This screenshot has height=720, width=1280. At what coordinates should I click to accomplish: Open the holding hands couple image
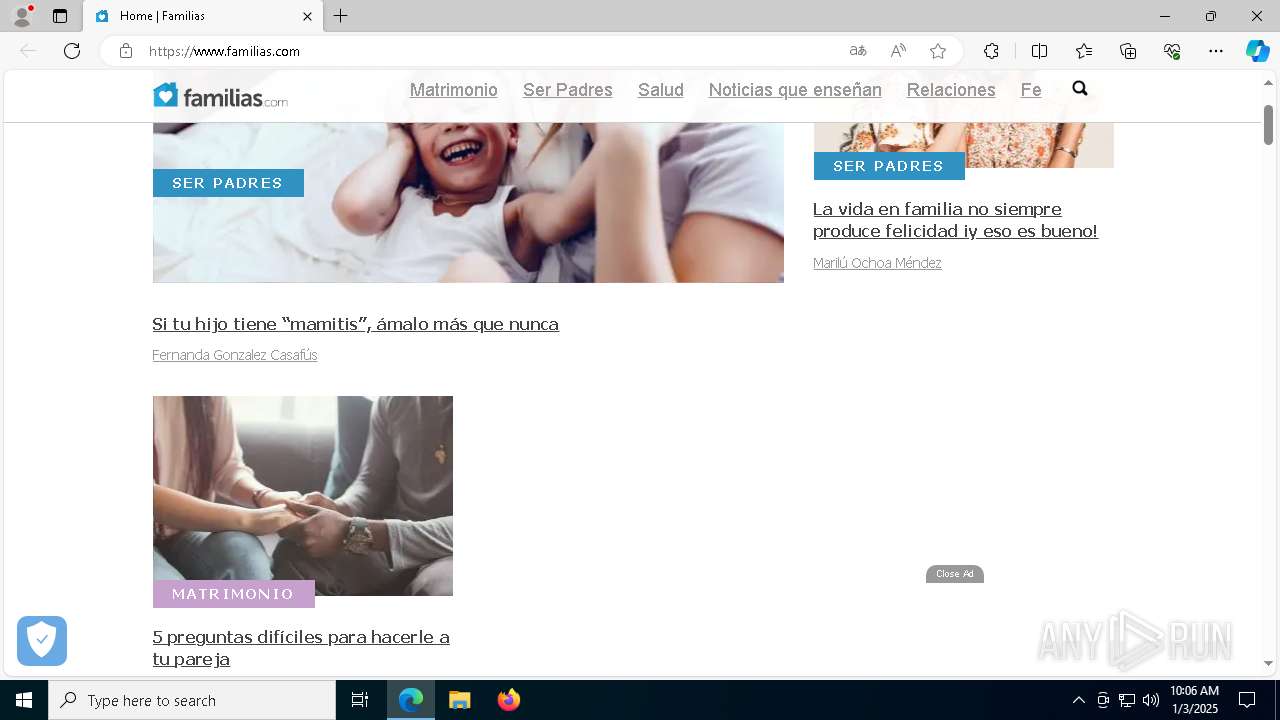tap(303, 496)
